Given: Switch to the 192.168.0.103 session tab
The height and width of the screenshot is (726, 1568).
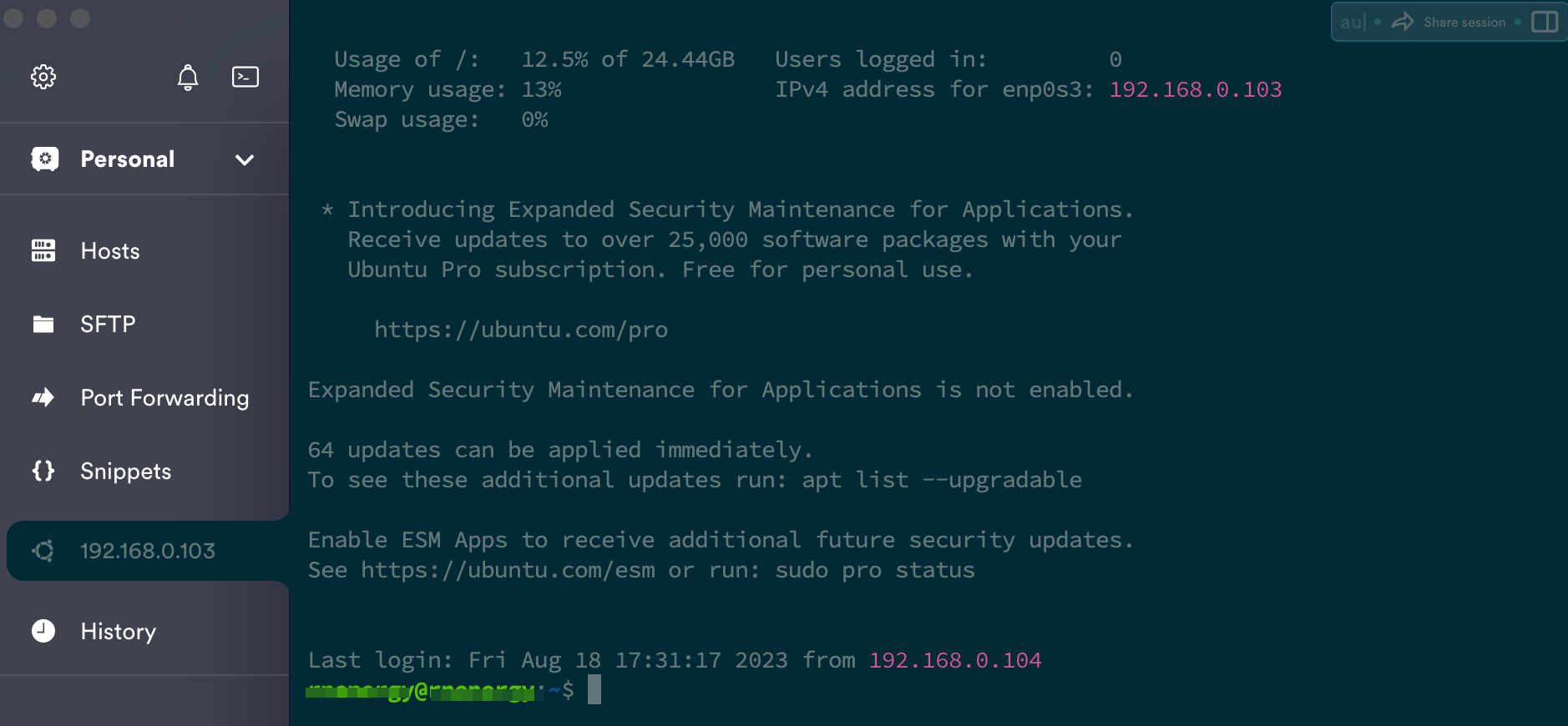Looking at the screenshot, I should [147, 550].
